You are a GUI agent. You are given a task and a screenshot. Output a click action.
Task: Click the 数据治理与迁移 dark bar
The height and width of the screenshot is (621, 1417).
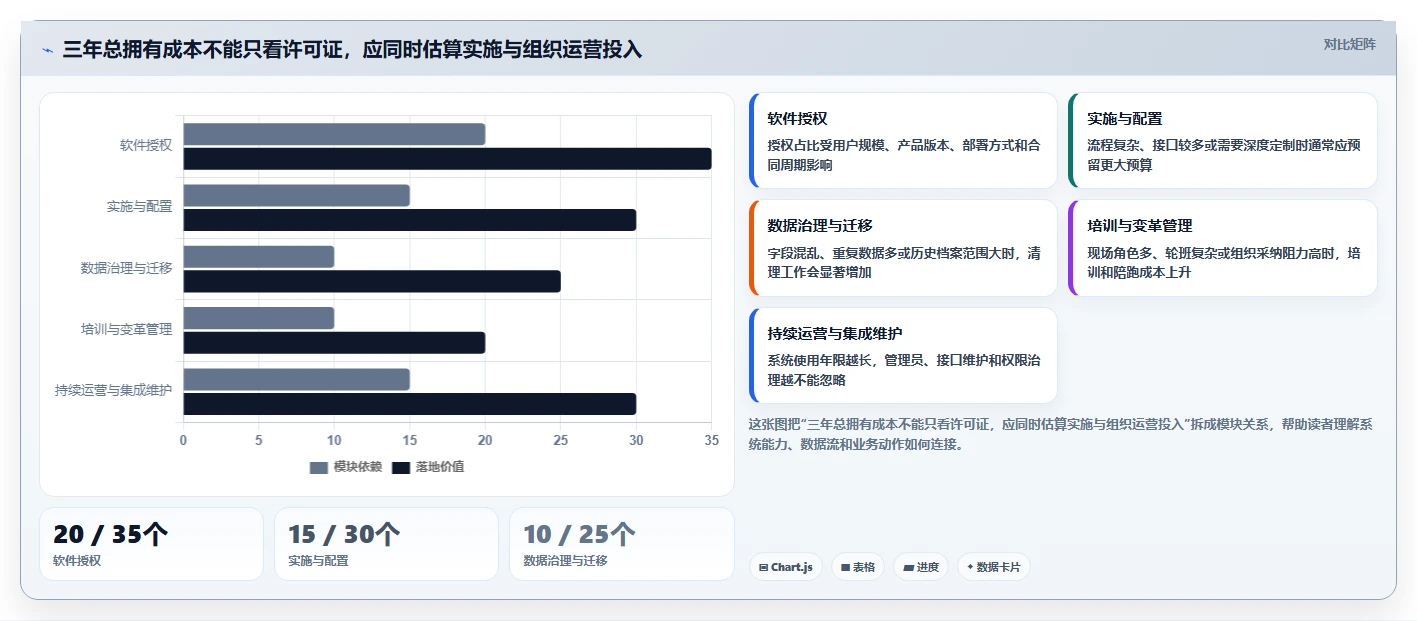tap(372, 281)
